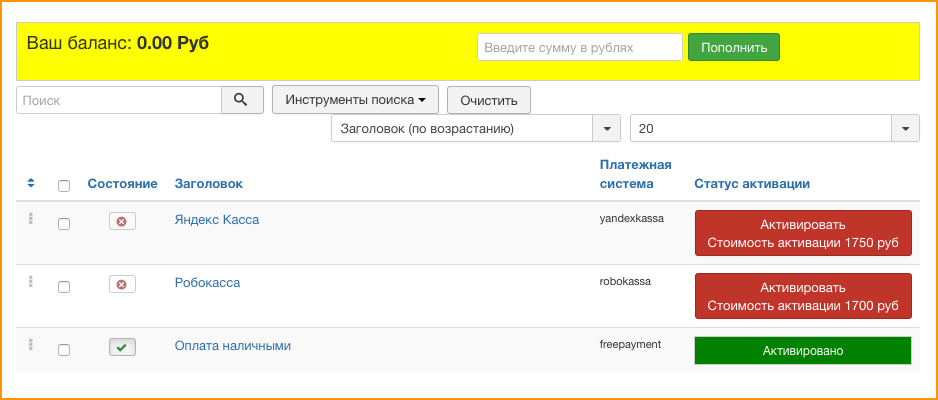Select the Оплата наличными row checkbox
The width and height of the screenshot is (938, 400).
64,350
